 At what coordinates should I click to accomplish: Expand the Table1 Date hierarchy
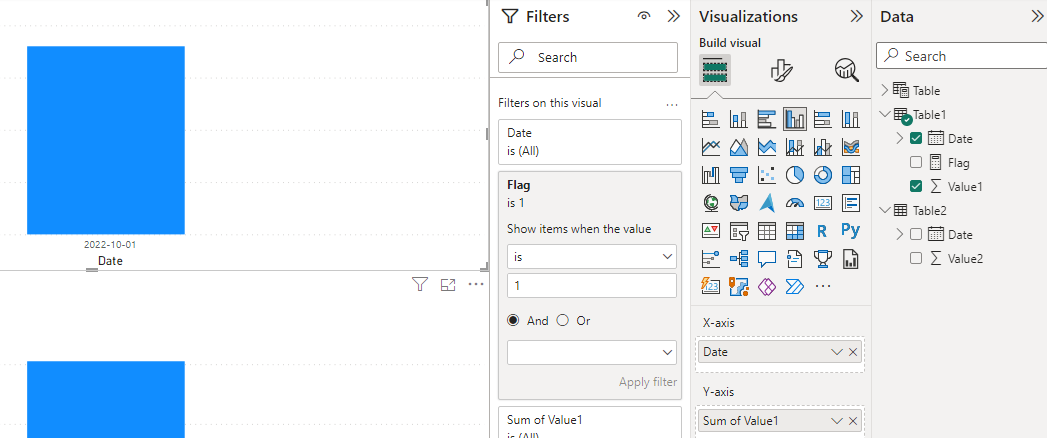pos(899,138)
